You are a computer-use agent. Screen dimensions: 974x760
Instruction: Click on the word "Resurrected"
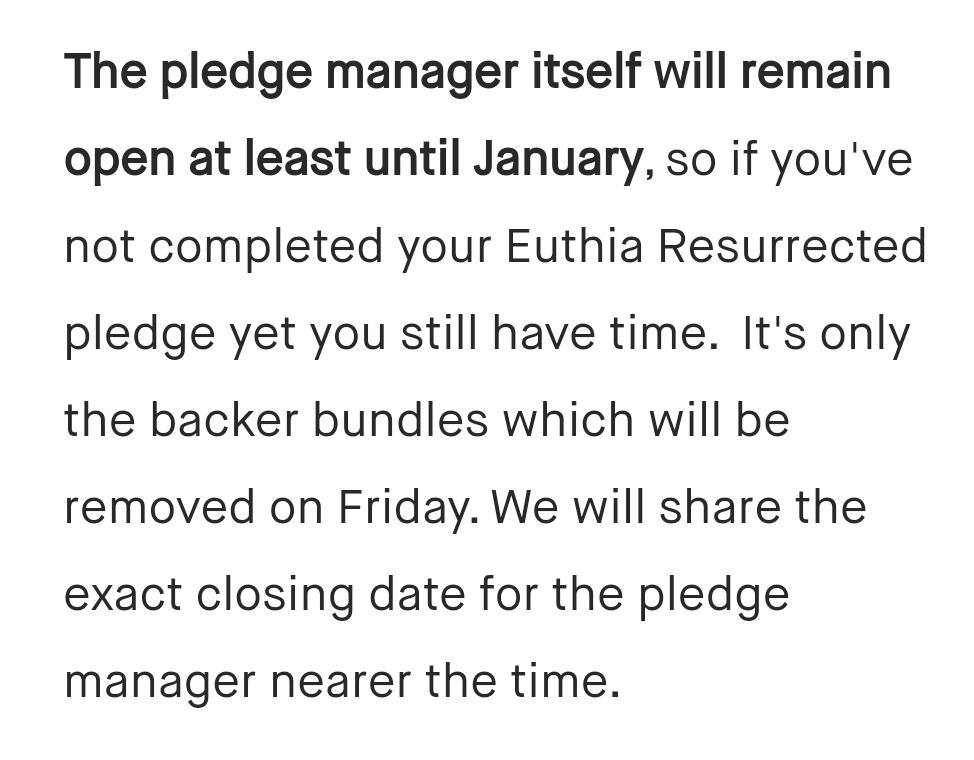tap(793, 245)
